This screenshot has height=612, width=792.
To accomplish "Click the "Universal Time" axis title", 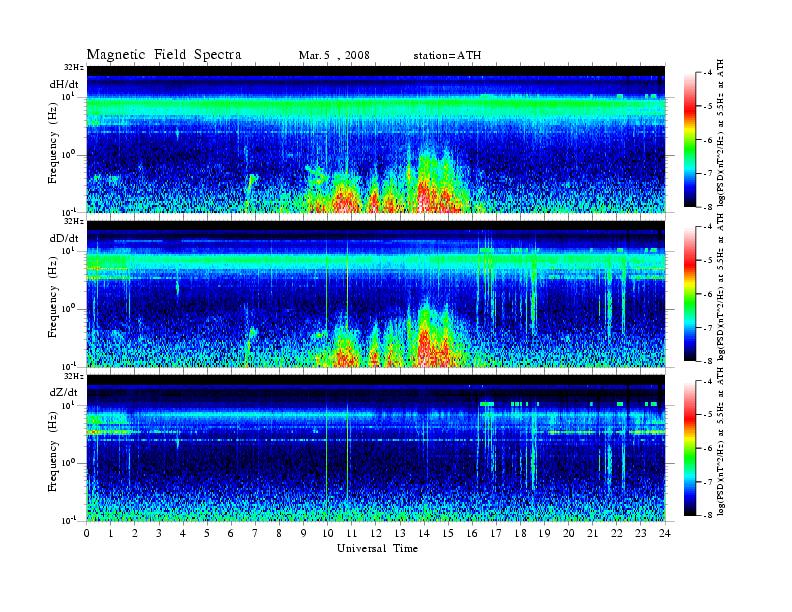I will point(377,548).
